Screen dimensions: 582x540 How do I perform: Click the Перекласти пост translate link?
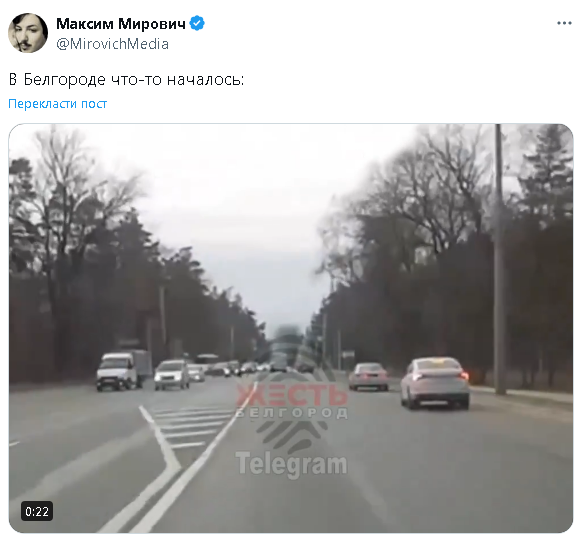click(58, 104)
